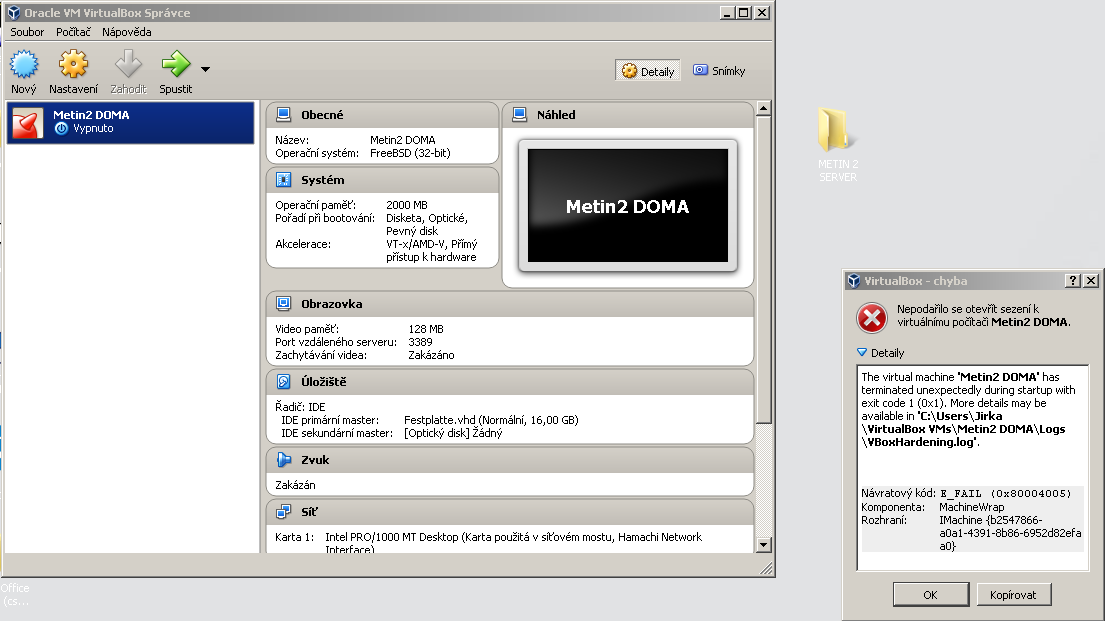Click the '3389' remote server port value
This screenshot has height=621, width=1105.
[x=420, y=342]
